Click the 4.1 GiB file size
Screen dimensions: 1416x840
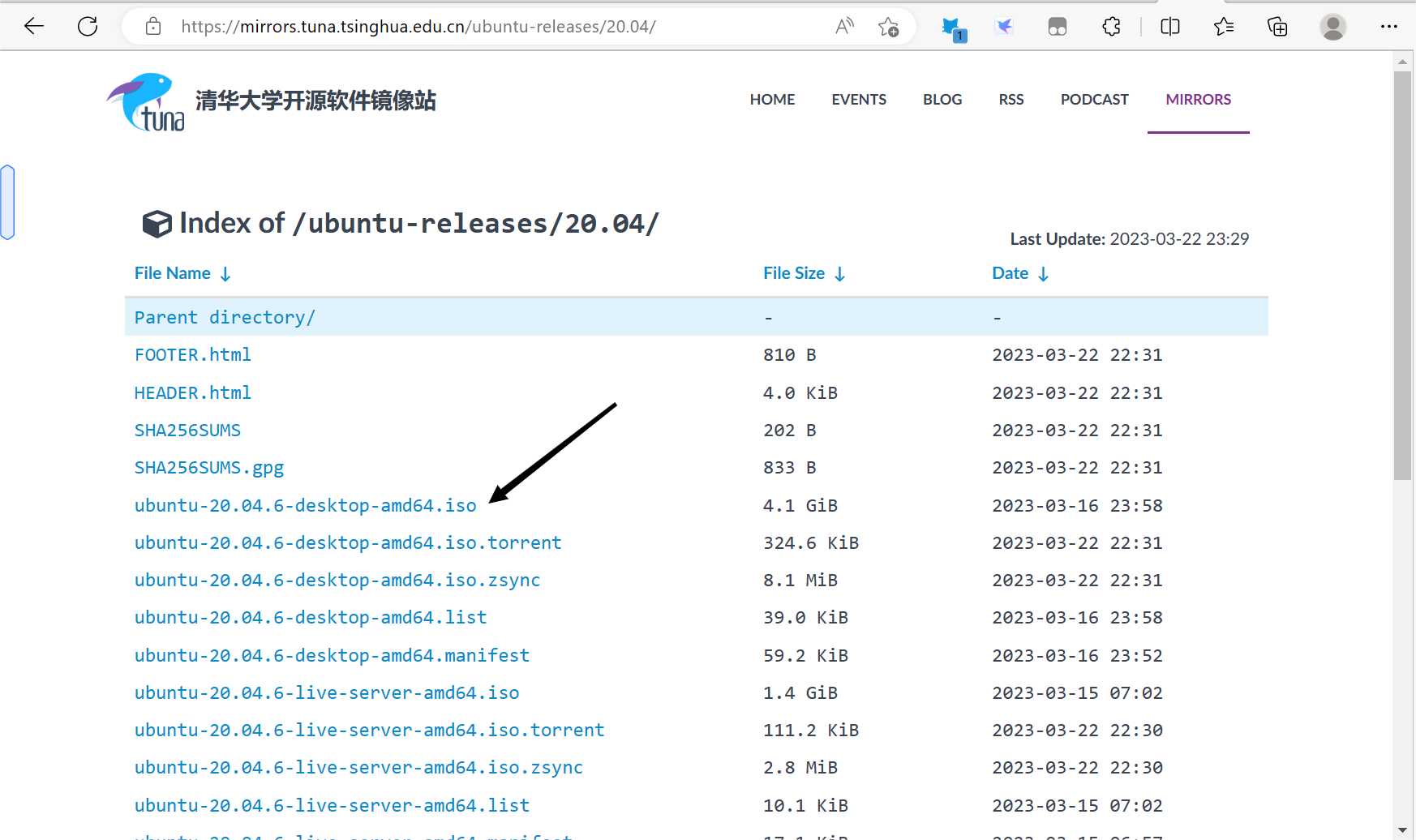click(800, 505)
